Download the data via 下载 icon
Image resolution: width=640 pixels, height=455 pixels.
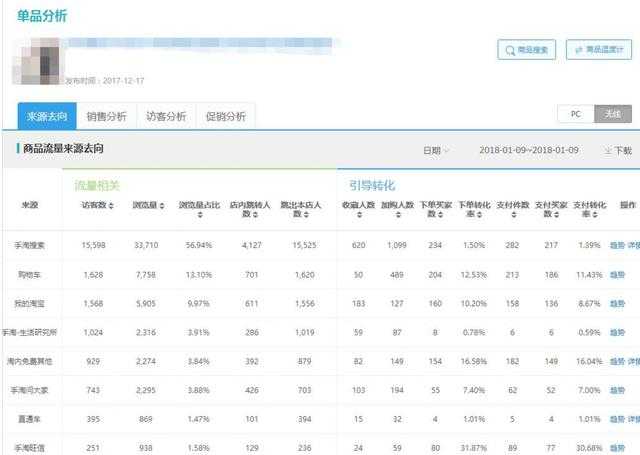pos(618,151)
